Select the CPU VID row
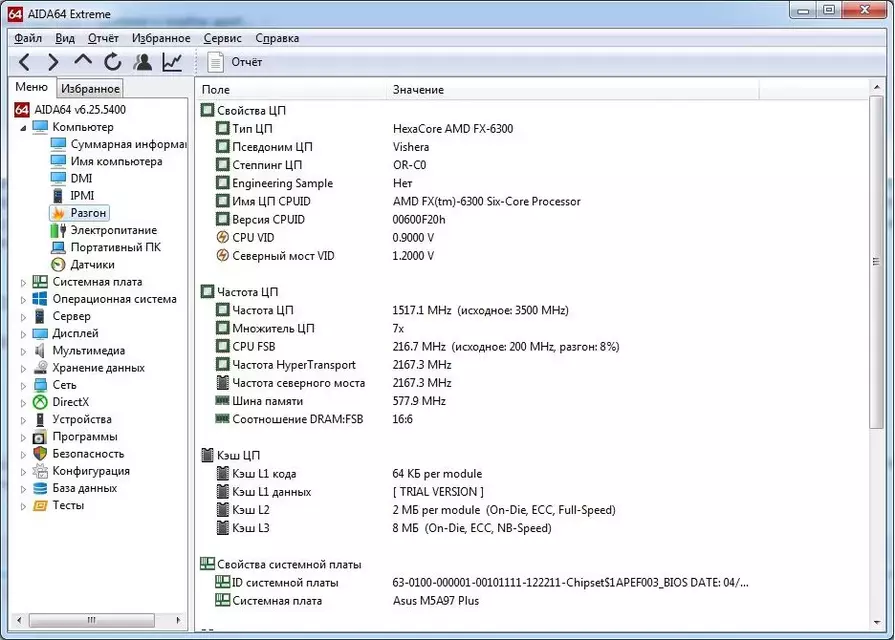The width and height of the screenshot is (895, 640). (x=531, y=238)
